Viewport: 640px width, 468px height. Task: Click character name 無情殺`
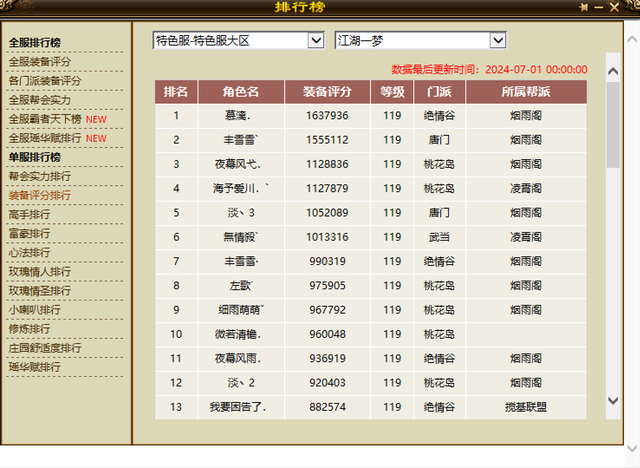coord(241,237)
